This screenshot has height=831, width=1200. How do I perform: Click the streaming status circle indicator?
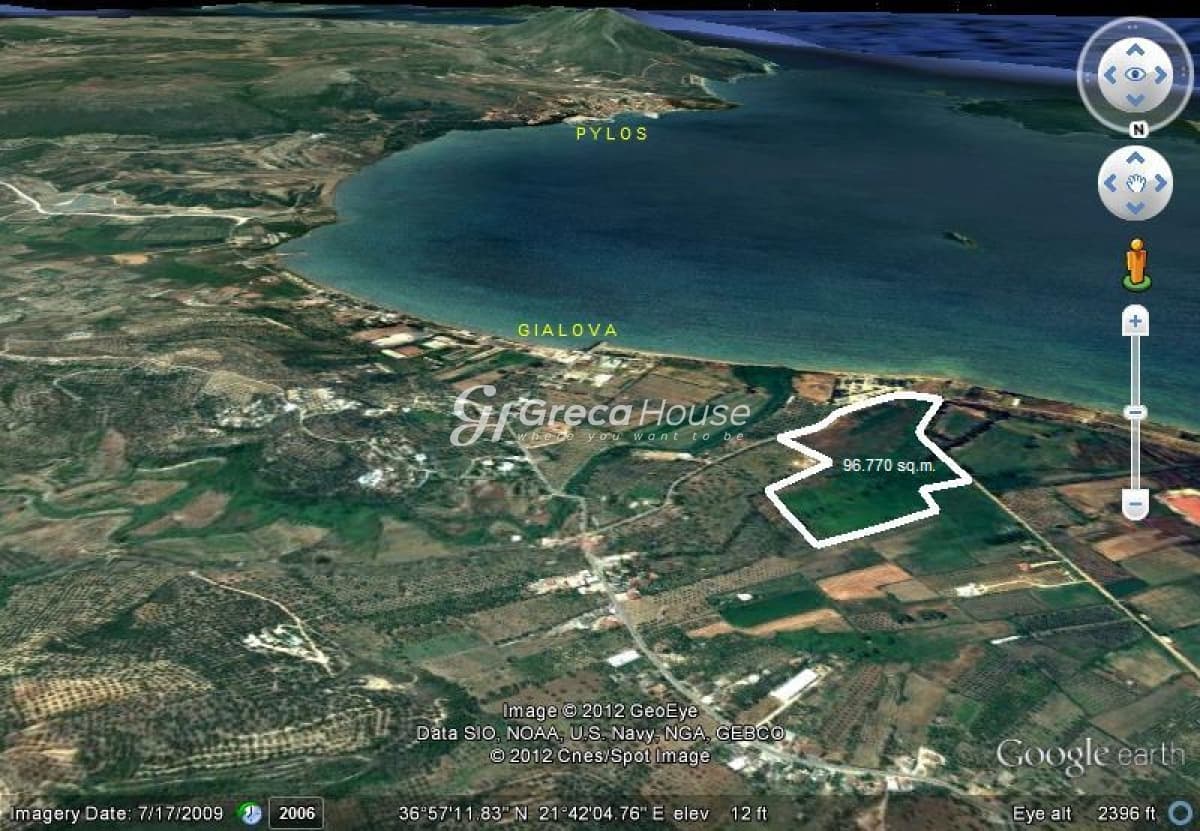click(x=1178, y=813)
